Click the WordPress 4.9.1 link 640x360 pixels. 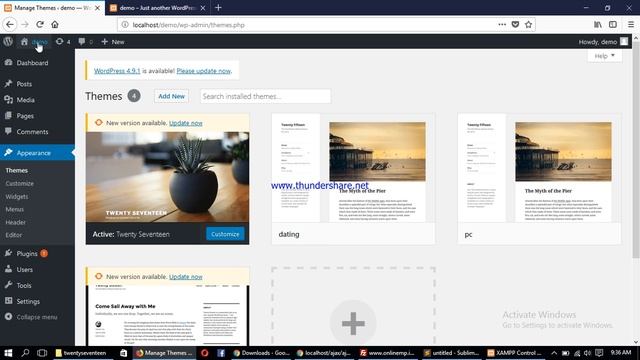[x=117, y=71]
